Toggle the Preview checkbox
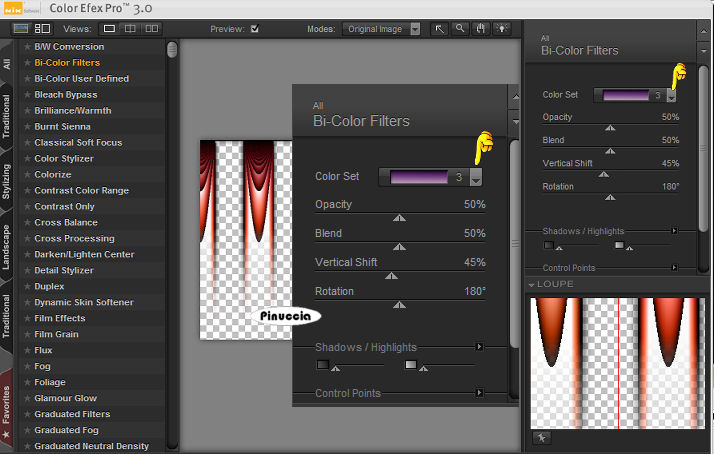 [x=255, y=29]
